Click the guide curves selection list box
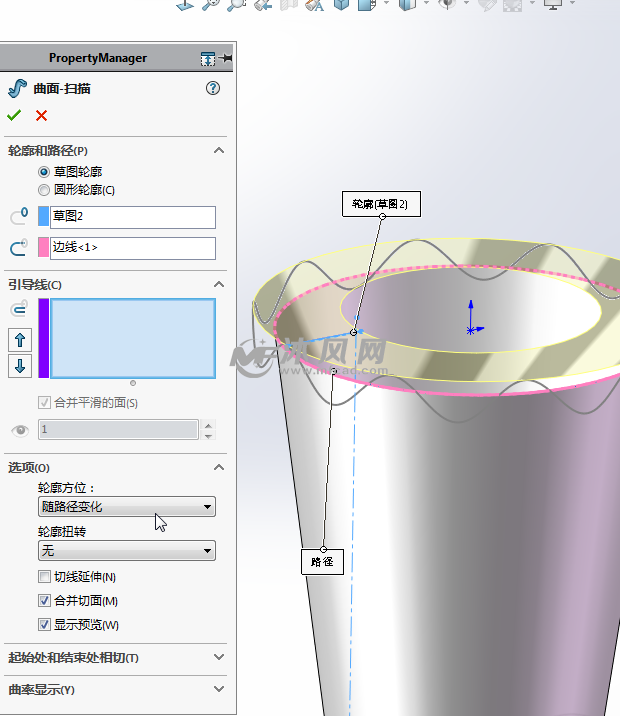620x716 pixels. pos(133,338)
